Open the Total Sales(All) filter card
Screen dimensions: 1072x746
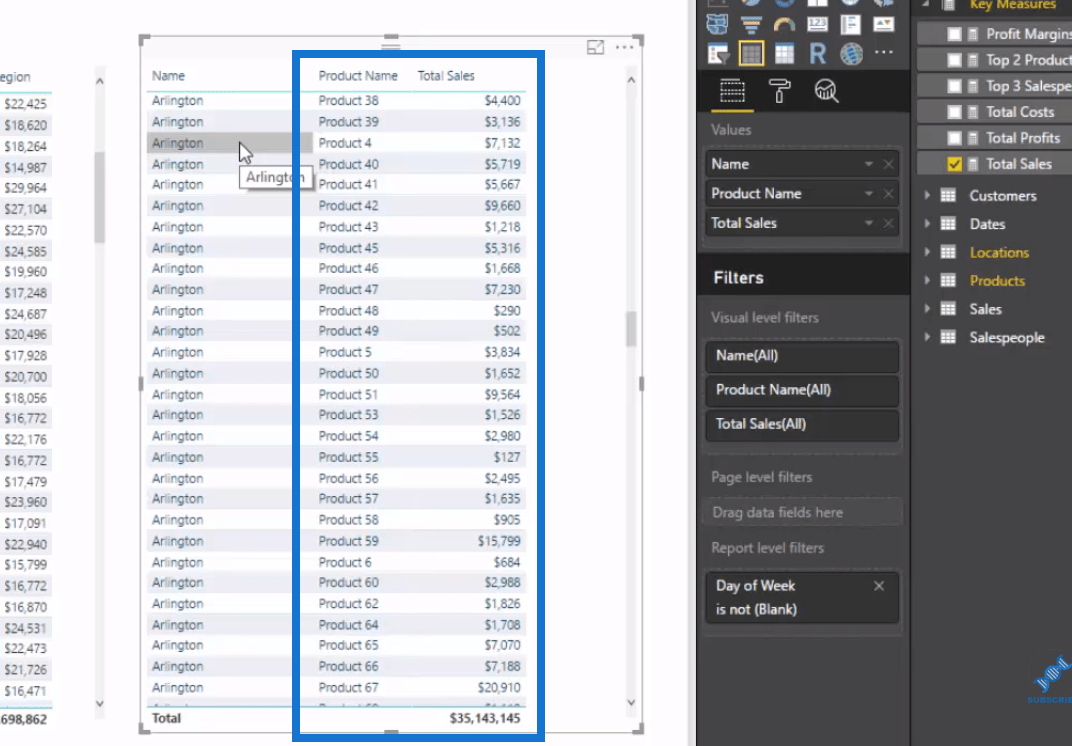[802, 424]
